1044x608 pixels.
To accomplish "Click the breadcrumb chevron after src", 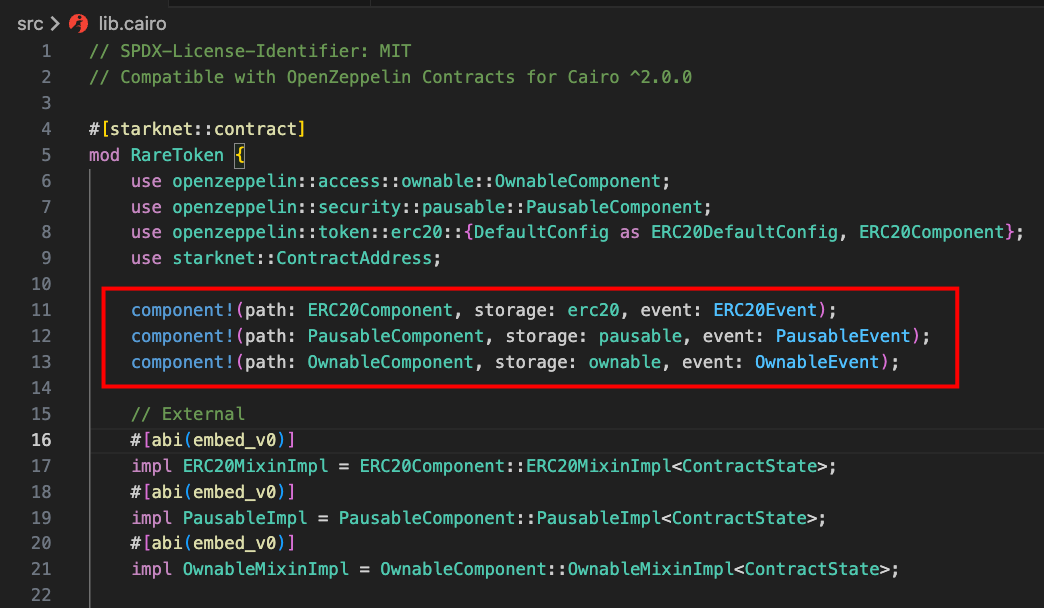I will (55, 23).
